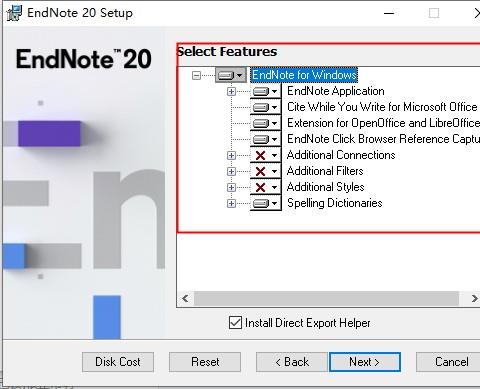The width and height of the screenshot is (480, 389).
Task: Click the Reset button
Action: 205,362
